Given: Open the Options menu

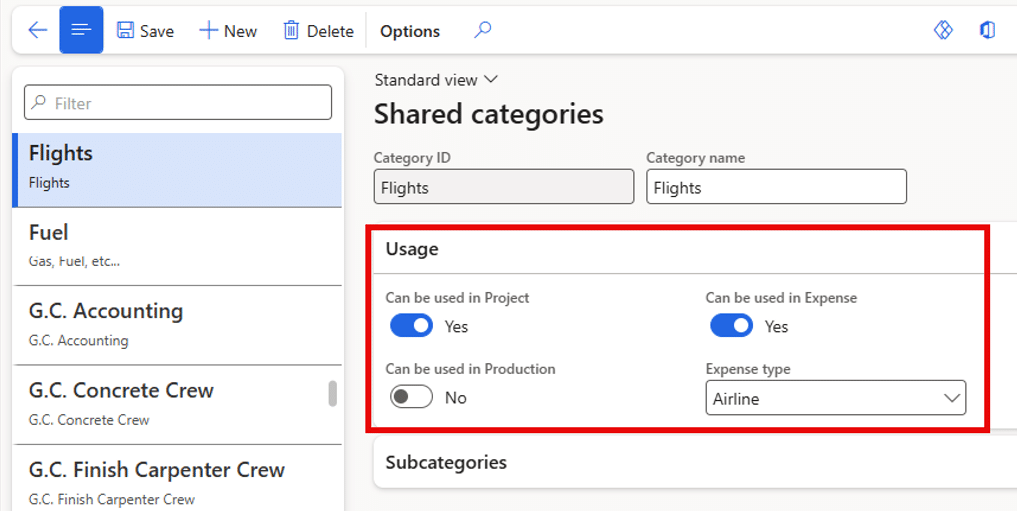Looking at the screenshot, I should [410, 31].
